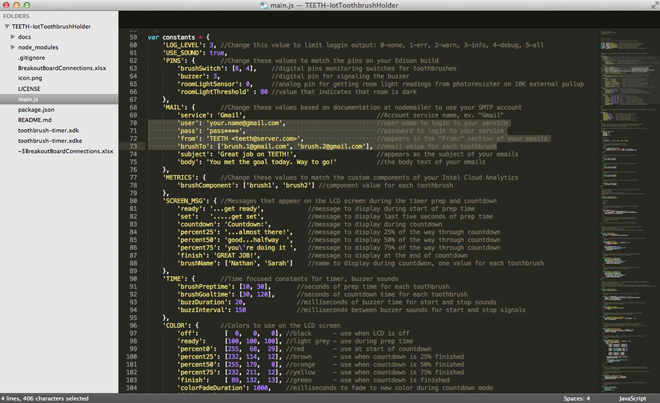660x403 pixels.
Task: Open toothbrush-timer.xdk file
Action: point(48,130)
